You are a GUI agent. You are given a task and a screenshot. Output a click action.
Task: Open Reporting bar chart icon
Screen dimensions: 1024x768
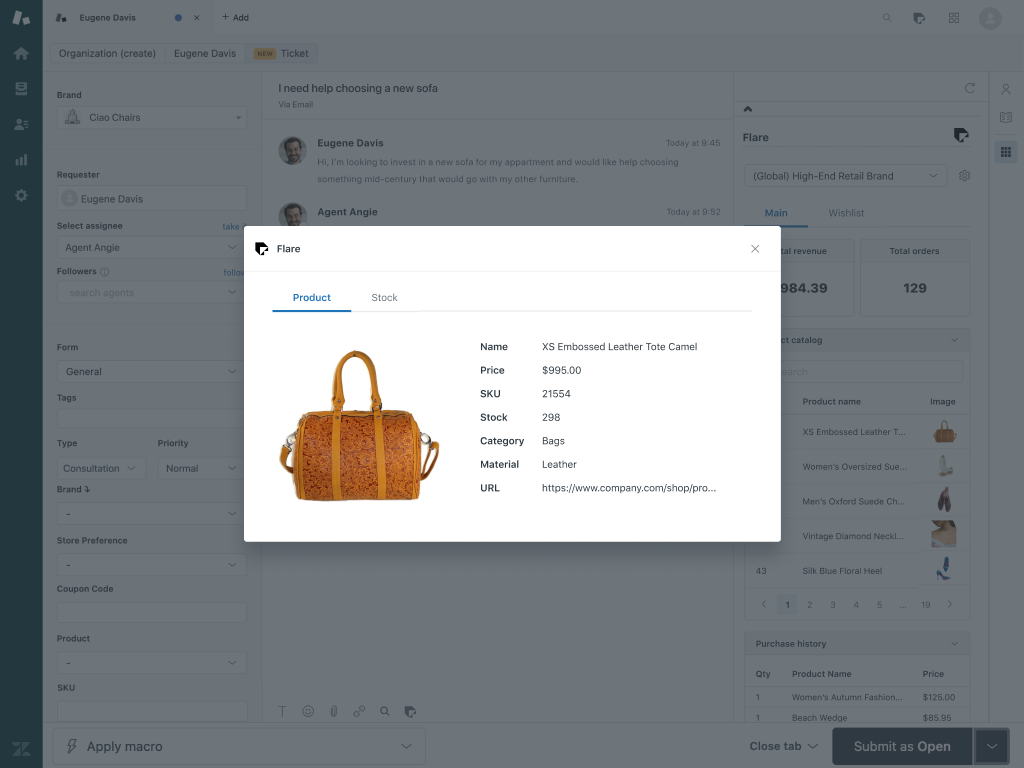coord(21,160)
